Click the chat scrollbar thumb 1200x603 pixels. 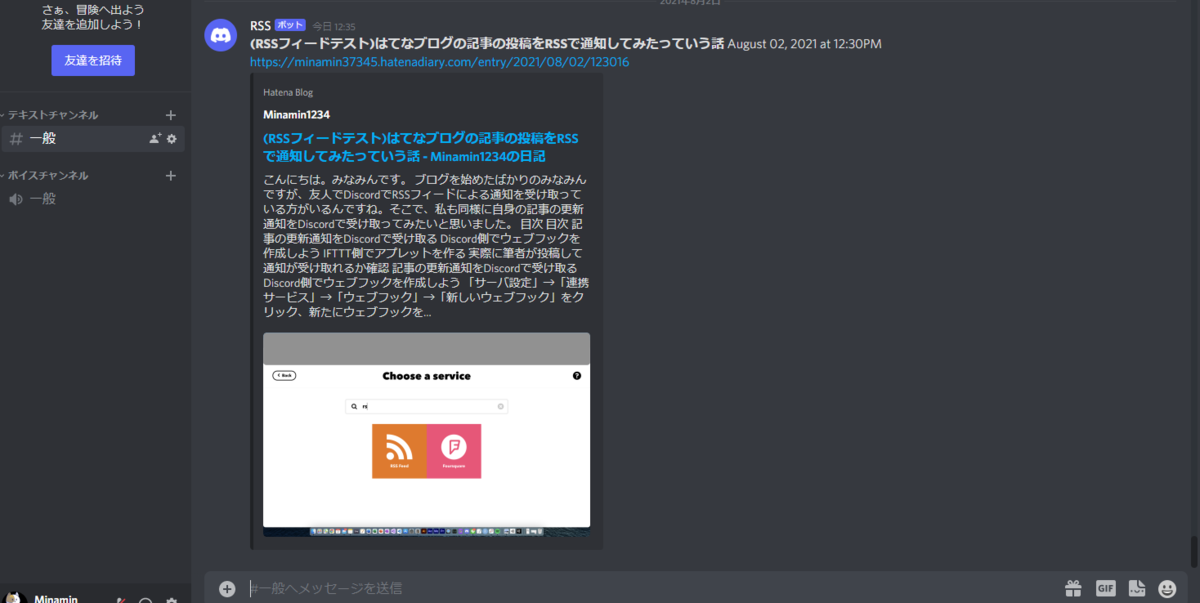point(1193,550)
